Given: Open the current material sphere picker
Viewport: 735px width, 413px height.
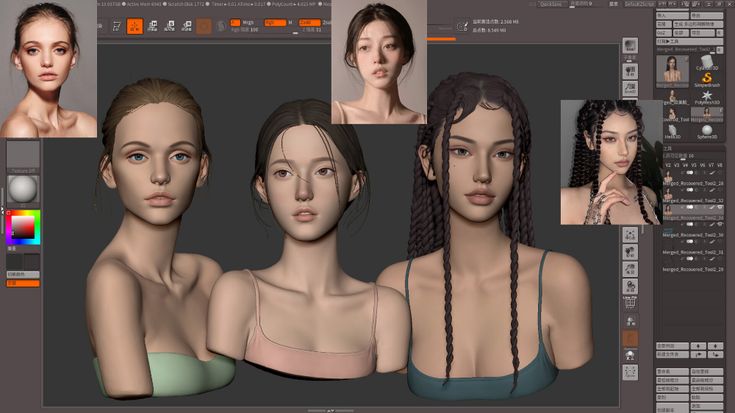Looking at the screenshot, I should click(22, 189).
